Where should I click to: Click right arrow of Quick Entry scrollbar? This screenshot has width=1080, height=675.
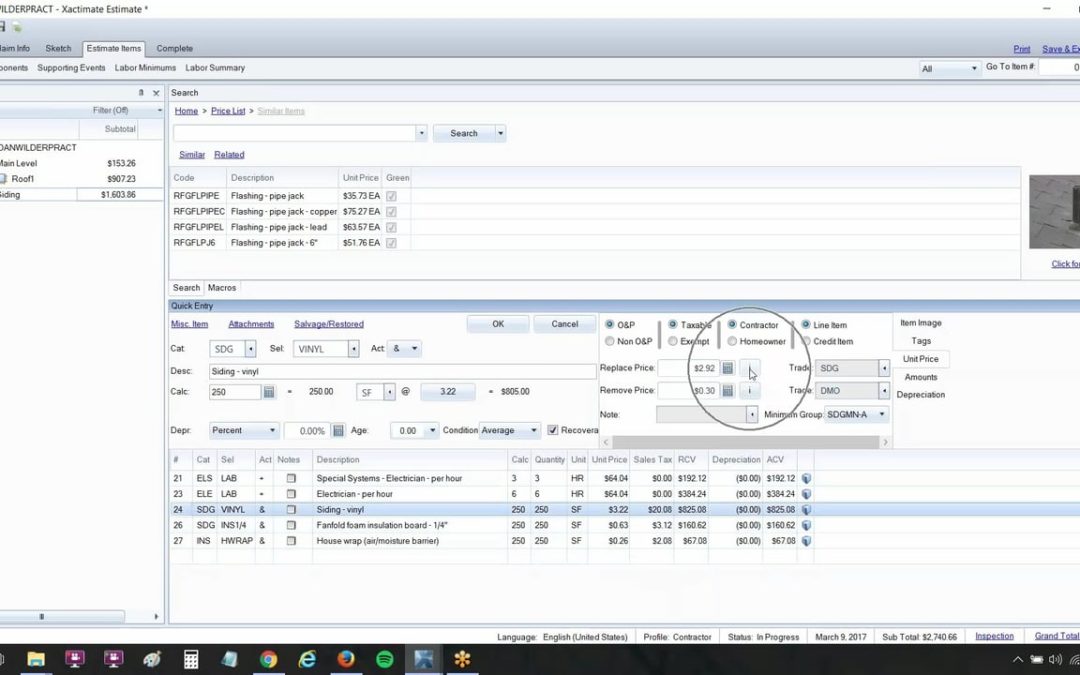[886, 442]
